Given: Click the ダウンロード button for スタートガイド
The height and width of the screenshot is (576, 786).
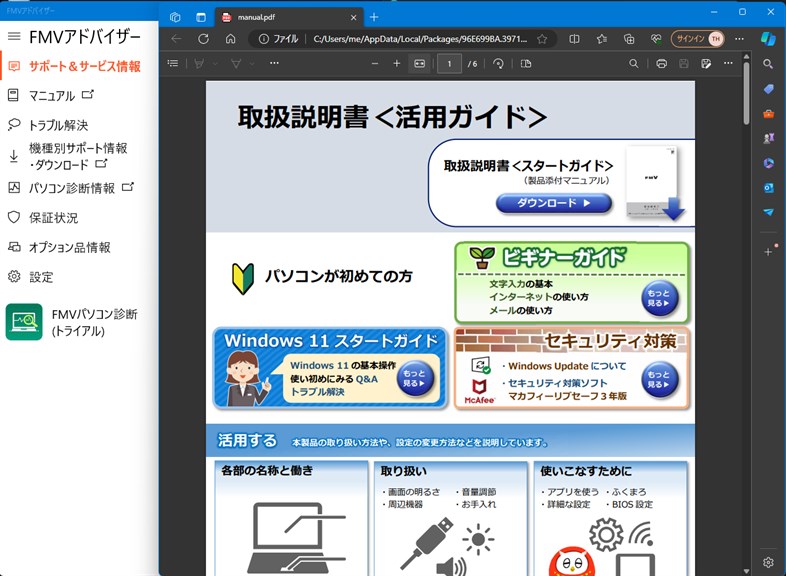Looking at the screenshot, I should click(554, 203).
